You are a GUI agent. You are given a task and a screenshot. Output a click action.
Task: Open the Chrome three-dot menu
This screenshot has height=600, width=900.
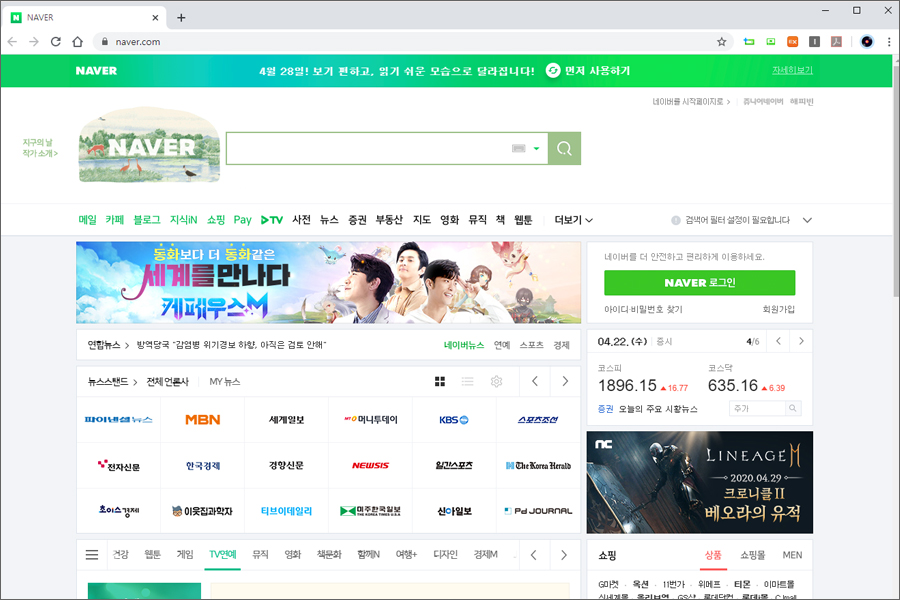(x=889, y=42)
